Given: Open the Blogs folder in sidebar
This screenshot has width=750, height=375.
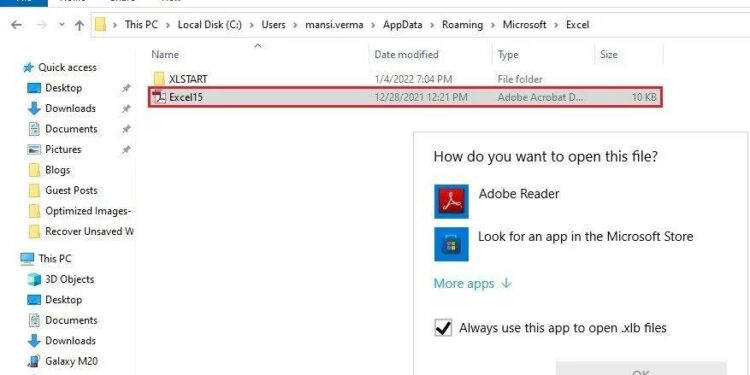Looking at the screenshot, I should 57,170.
